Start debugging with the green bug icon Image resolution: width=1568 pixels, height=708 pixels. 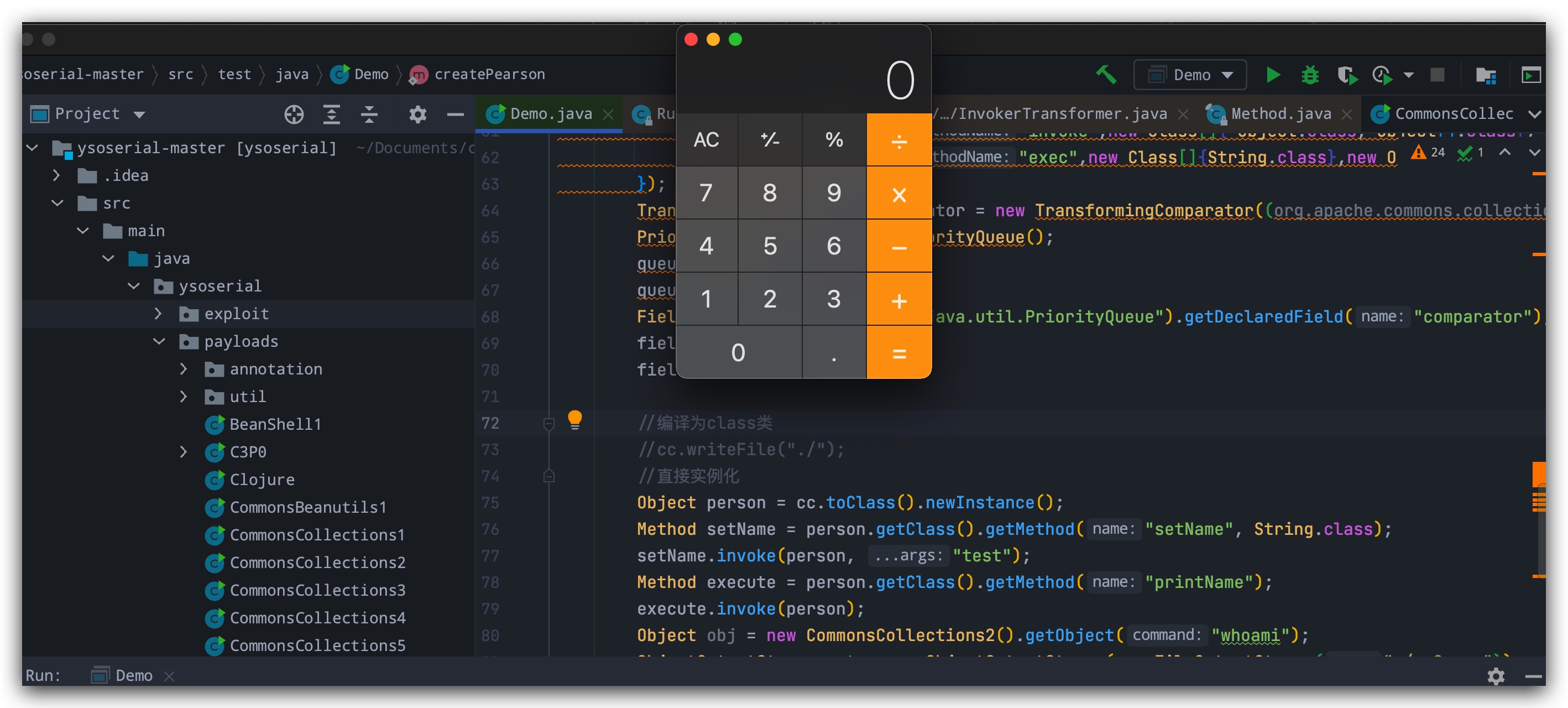tap(1310, 75)
